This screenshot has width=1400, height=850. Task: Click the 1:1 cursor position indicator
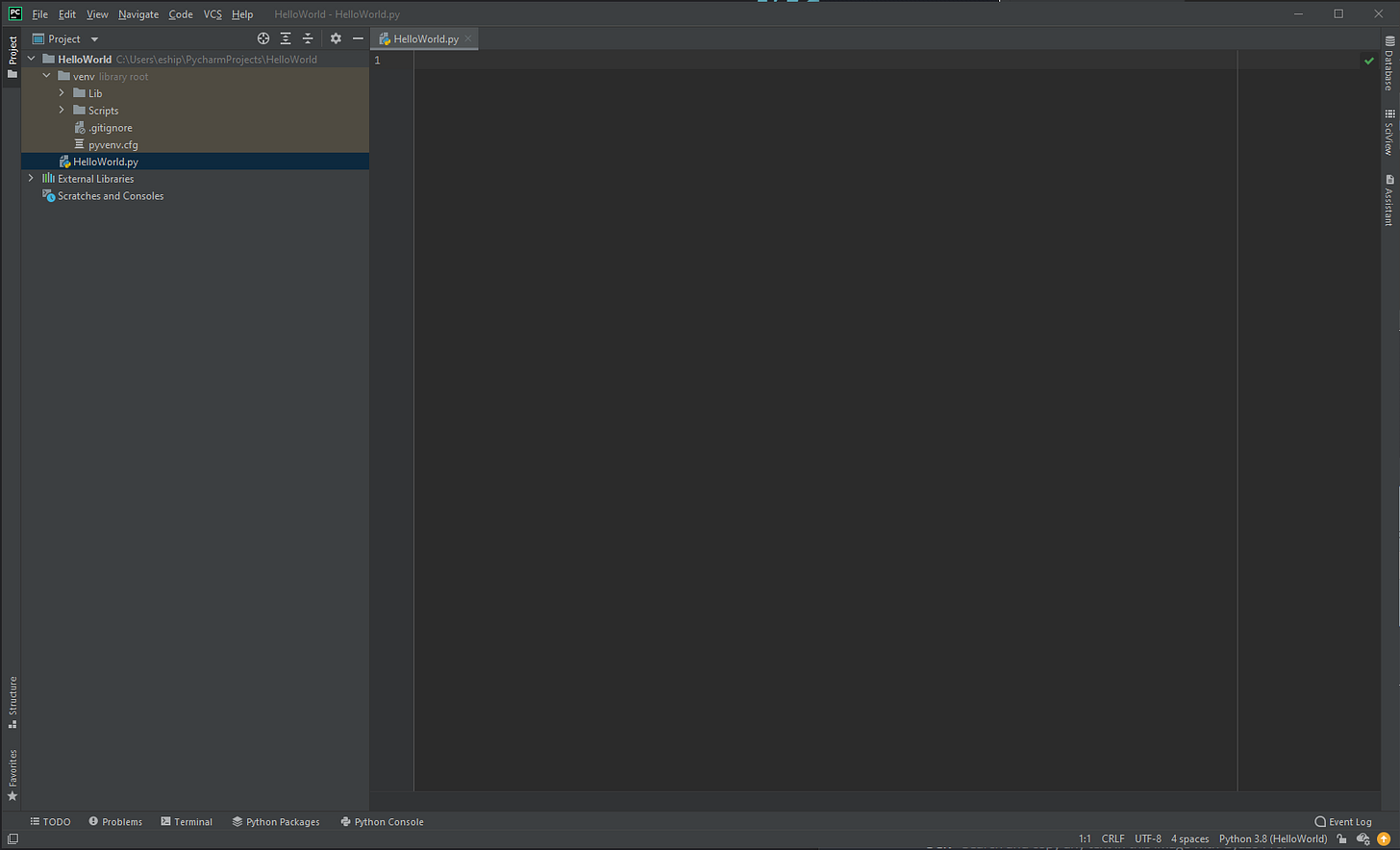(1085, 839)
